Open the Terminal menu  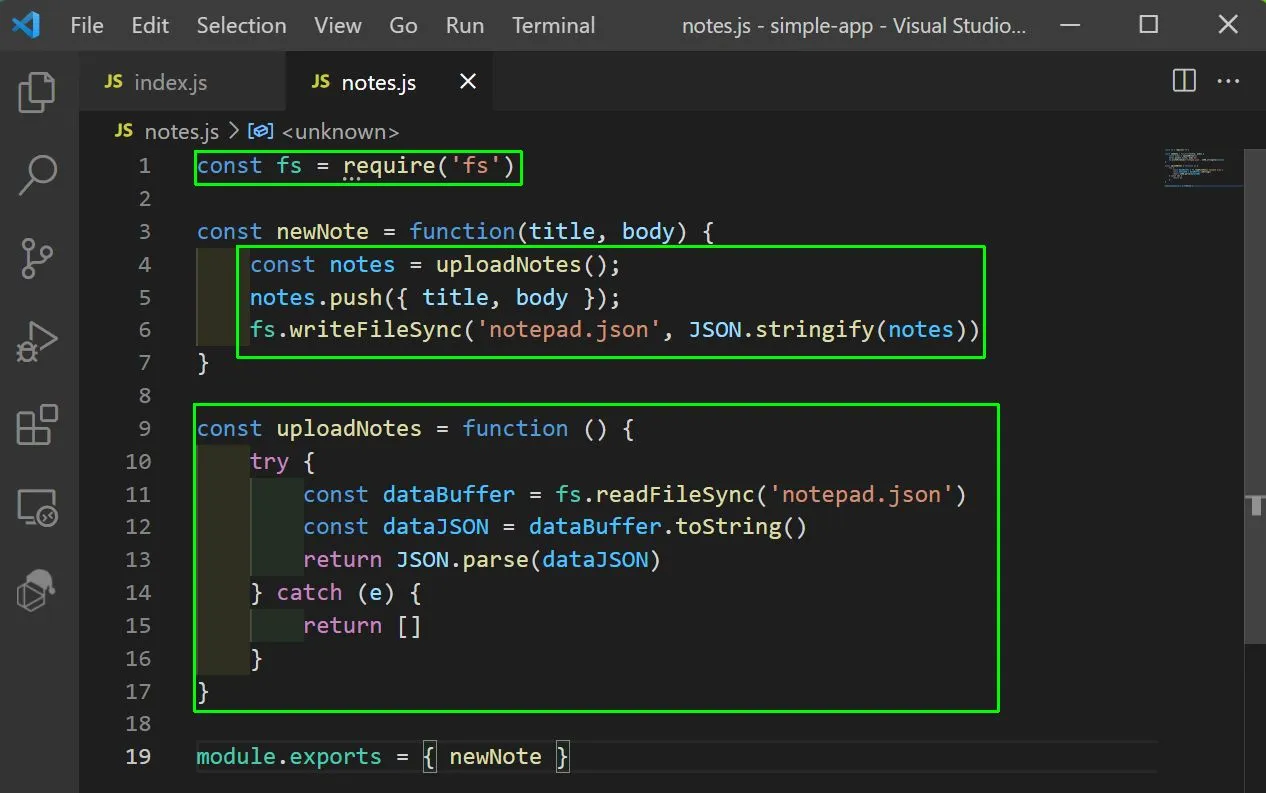pos(553,26)
